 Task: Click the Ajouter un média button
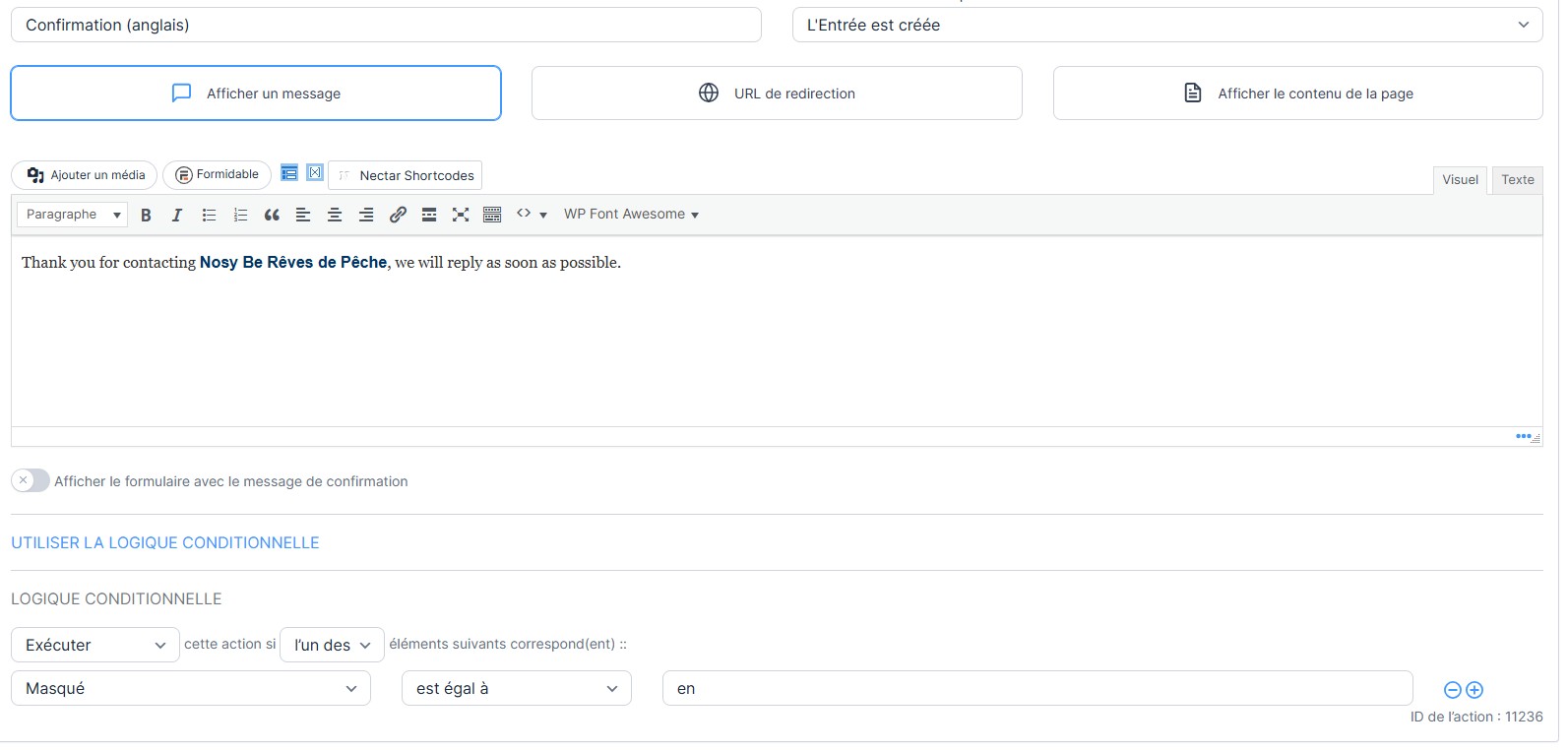click(85, 175)
